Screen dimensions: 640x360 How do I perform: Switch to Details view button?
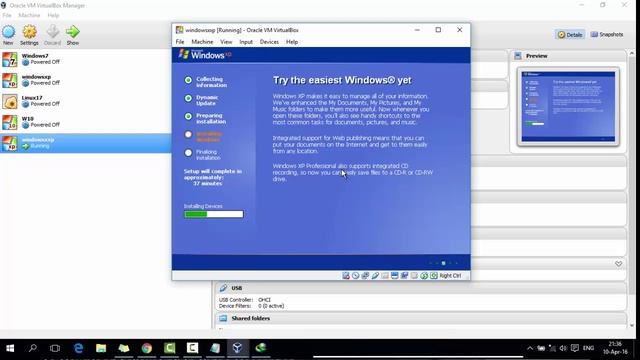click(570, 35)
